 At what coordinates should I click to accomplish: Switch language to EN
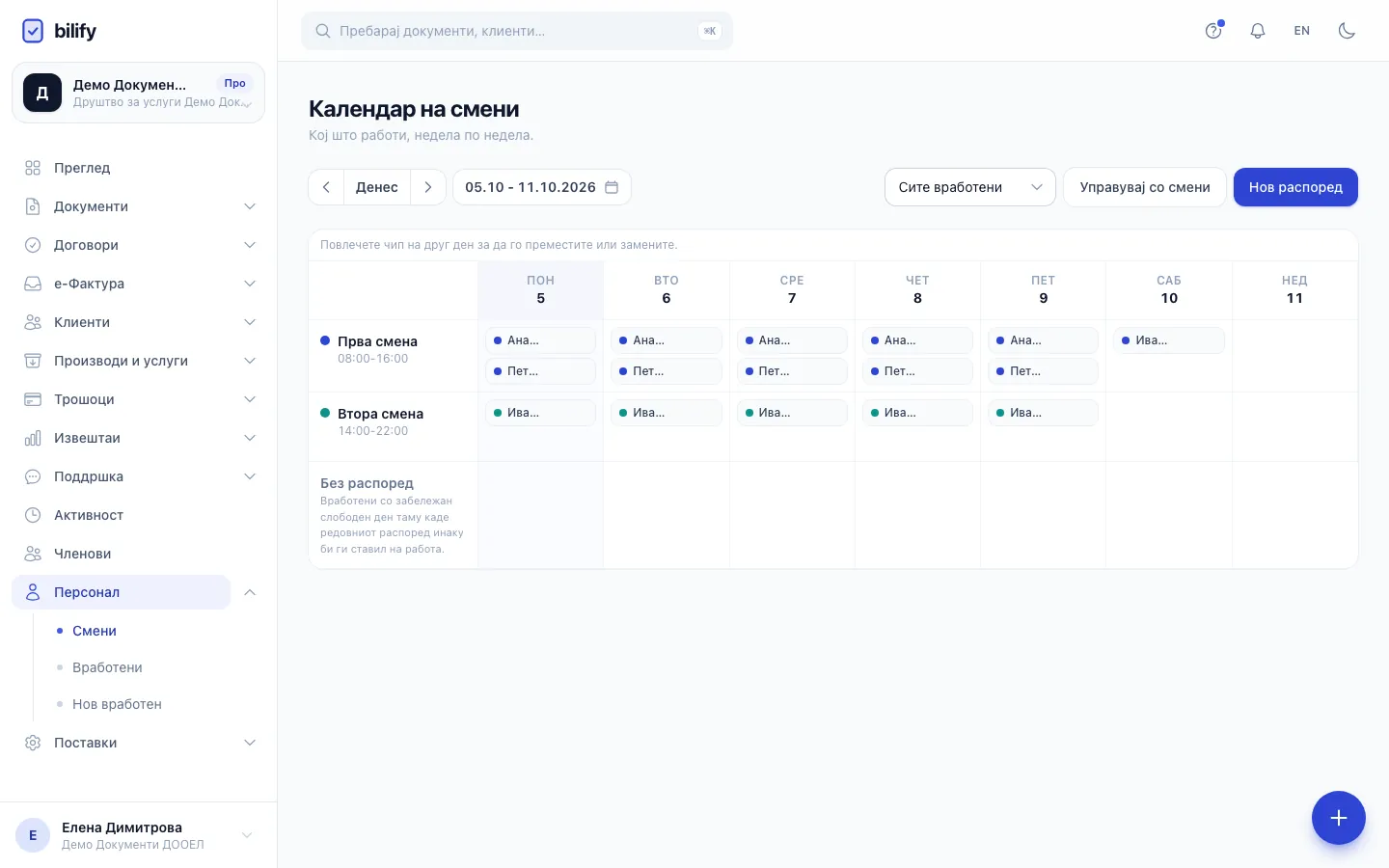point(1302,31)
